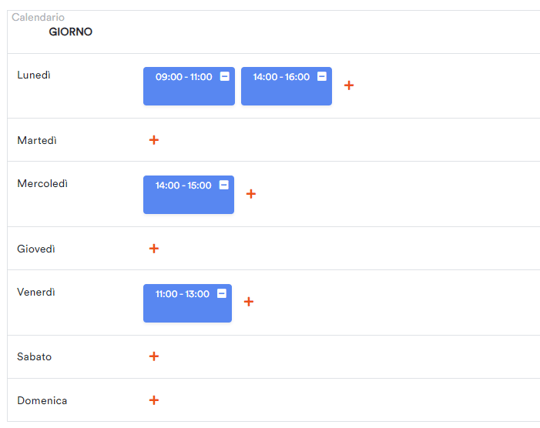Open the 14:00 - 15:00 Wednesday time block
540x428 pixels.
pos(189,195)
